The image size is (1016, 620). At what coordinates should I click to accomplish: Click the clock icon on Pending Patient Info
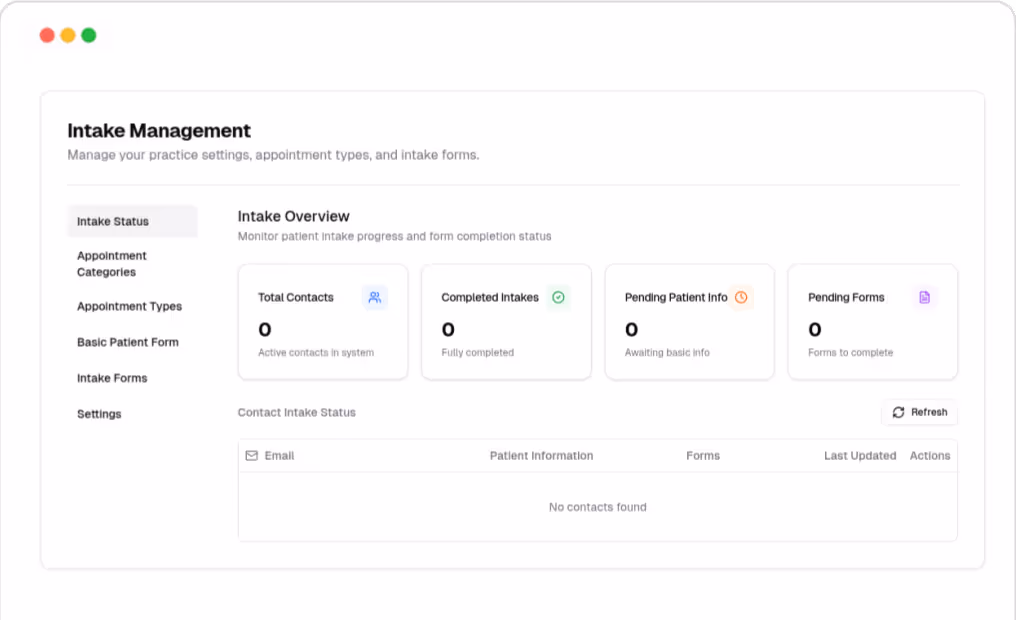coord(741,297)
